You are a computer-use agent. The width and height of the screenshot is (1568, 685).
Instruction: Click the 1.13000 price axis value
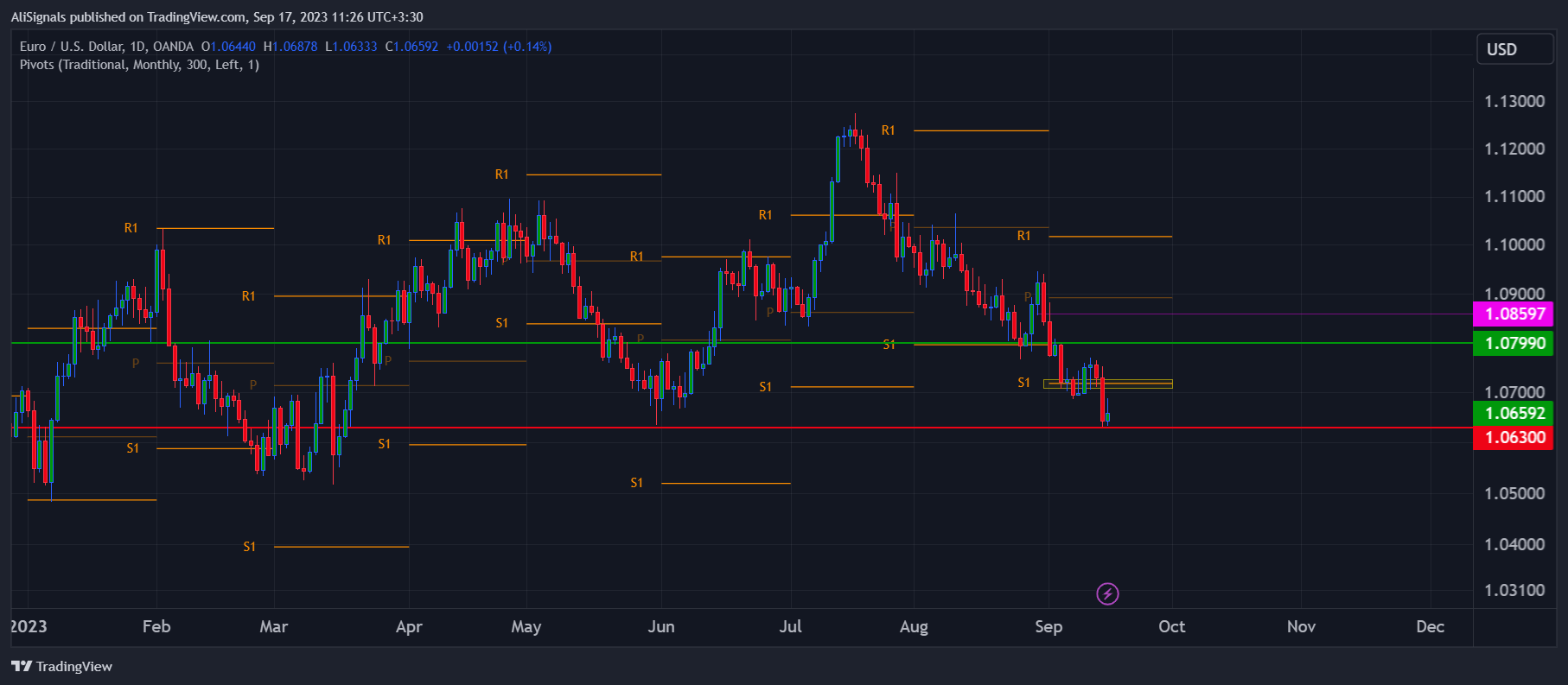1514,101
